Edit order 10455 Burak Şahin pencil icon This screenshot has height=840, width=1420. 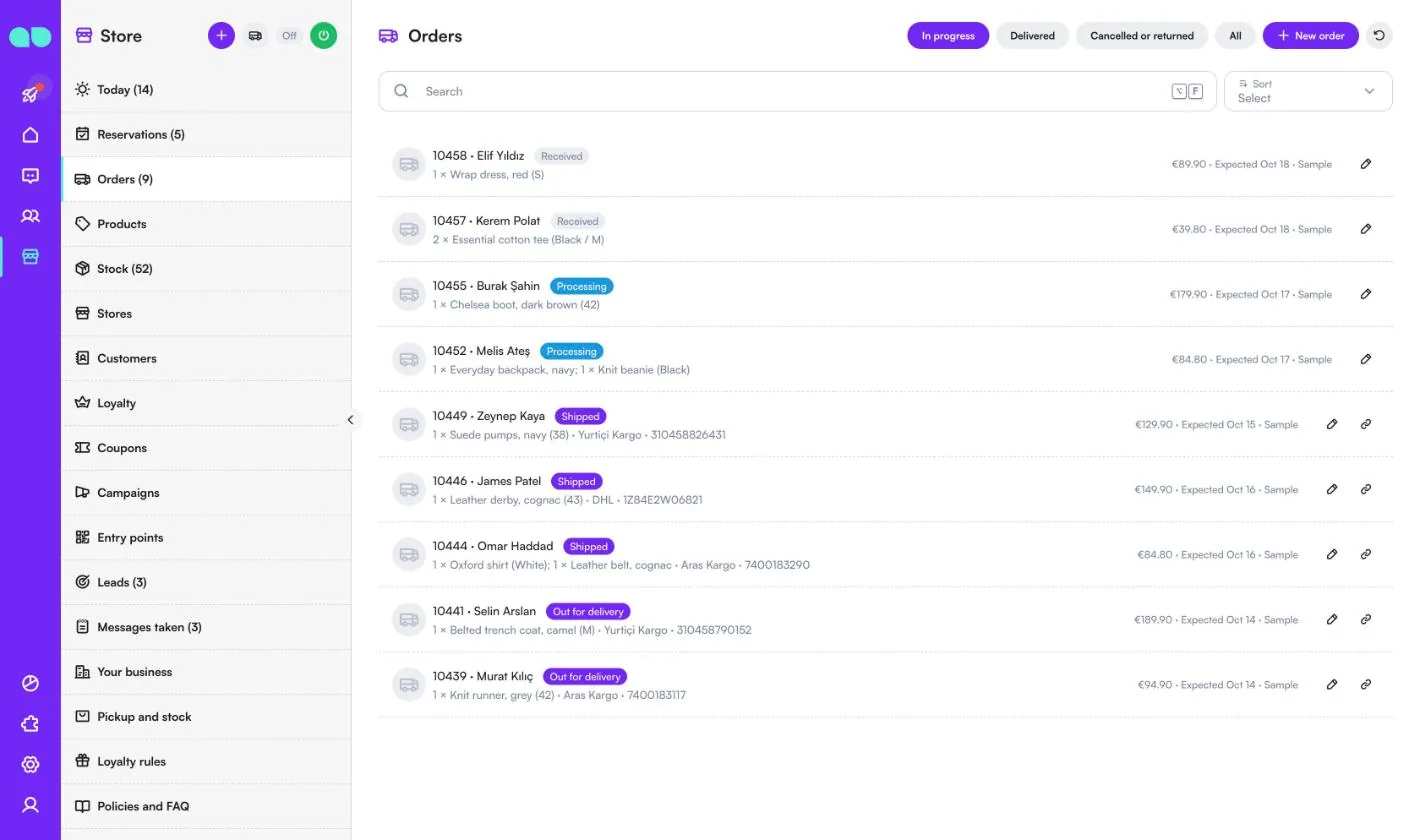pos(1366,294)
